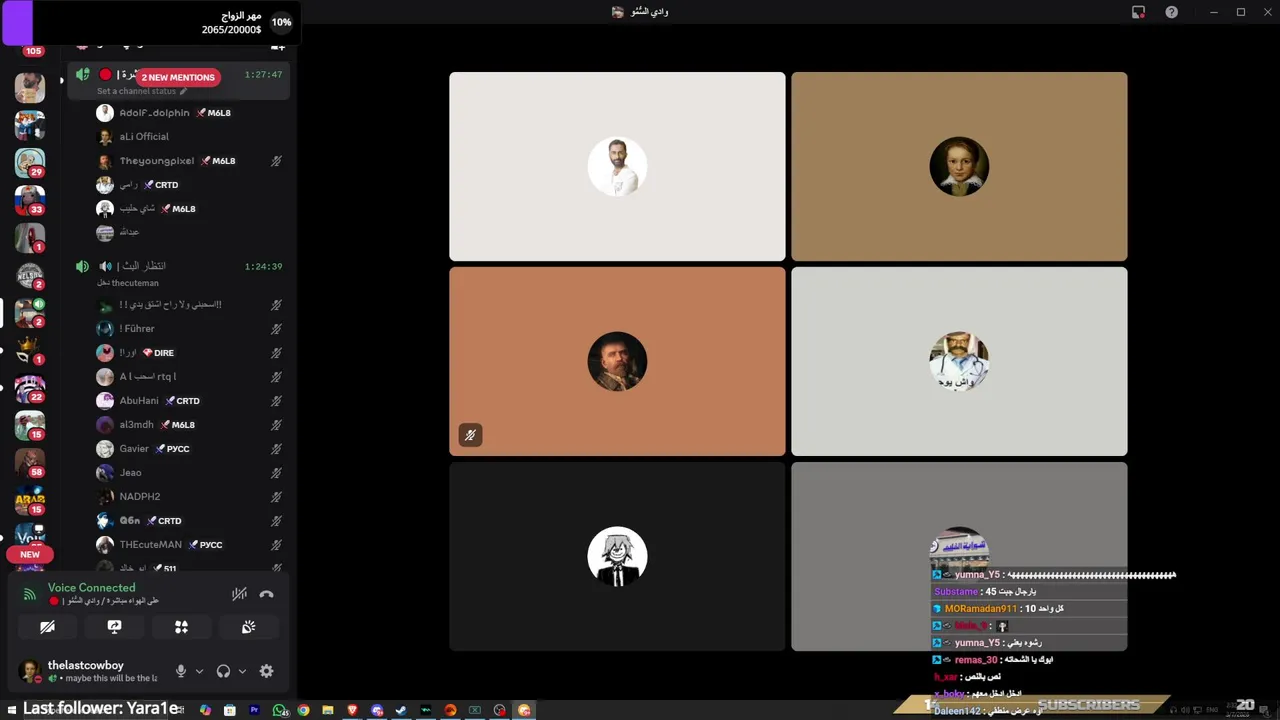Click 10% goal progress circle

coord(282,22)
